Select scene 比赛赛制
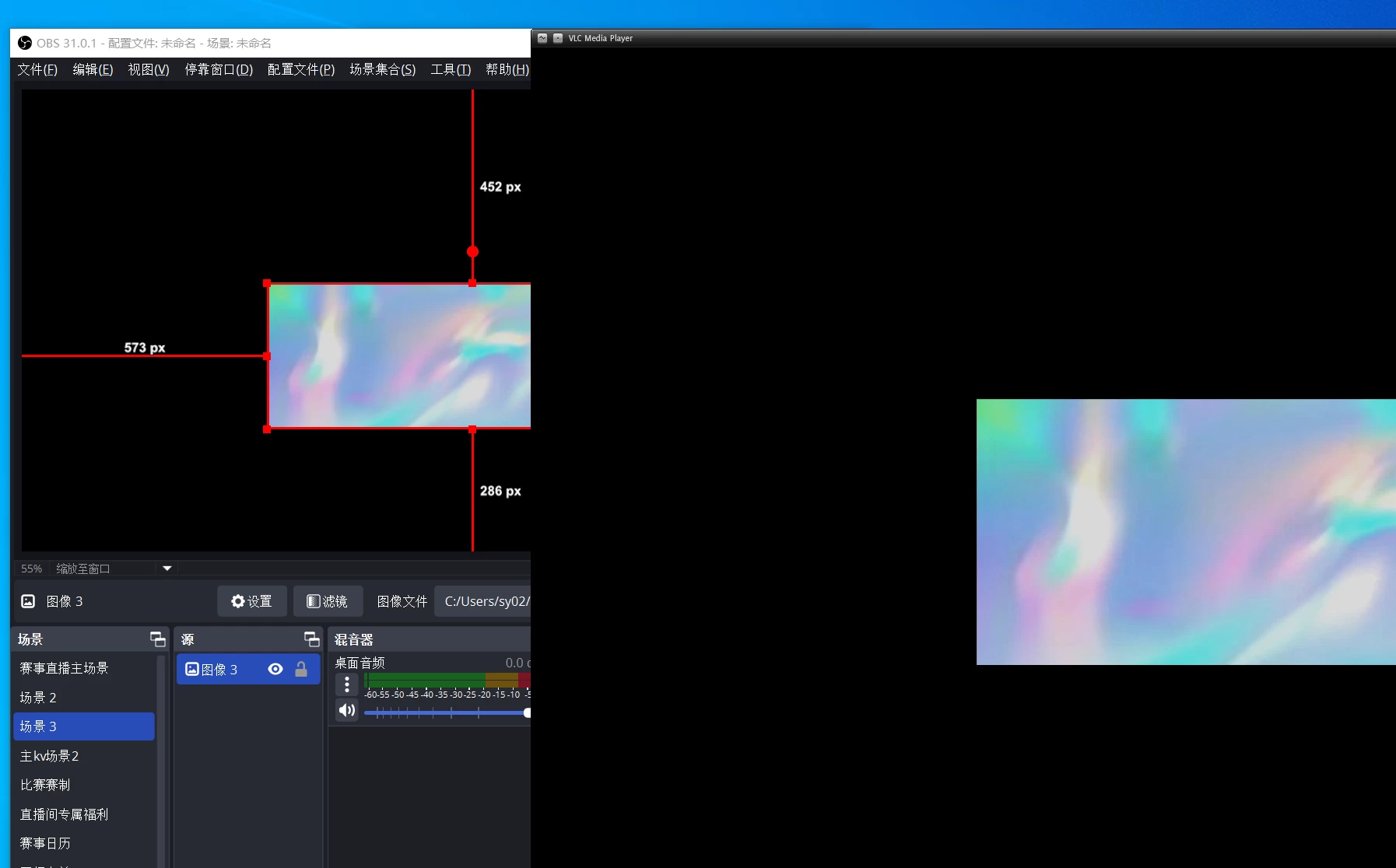This screenshot has height=868, width=1396. [84, 785]
